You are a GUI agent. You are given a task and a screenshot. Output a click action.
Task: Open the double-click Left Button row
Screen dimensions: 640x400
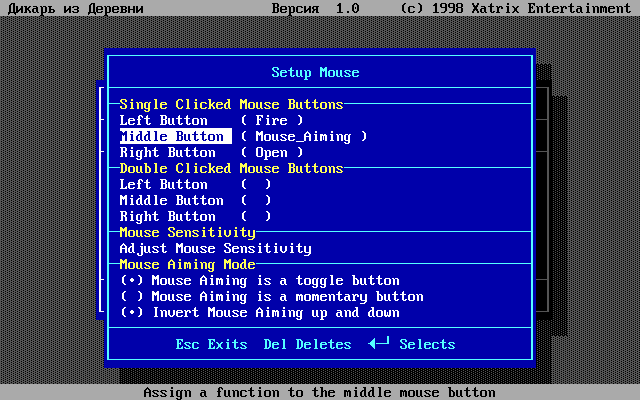coord(196,184)
